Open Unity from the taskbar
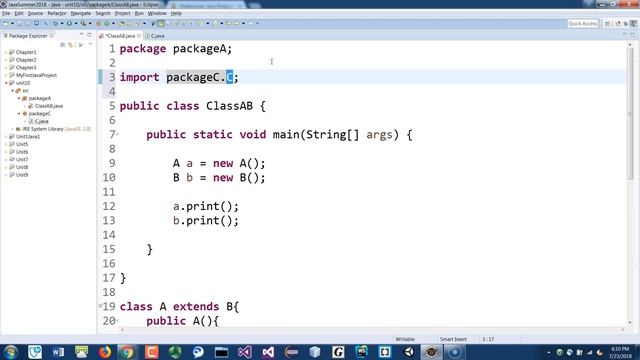Viewport: 640px width, 360px height. click(408, 352)
